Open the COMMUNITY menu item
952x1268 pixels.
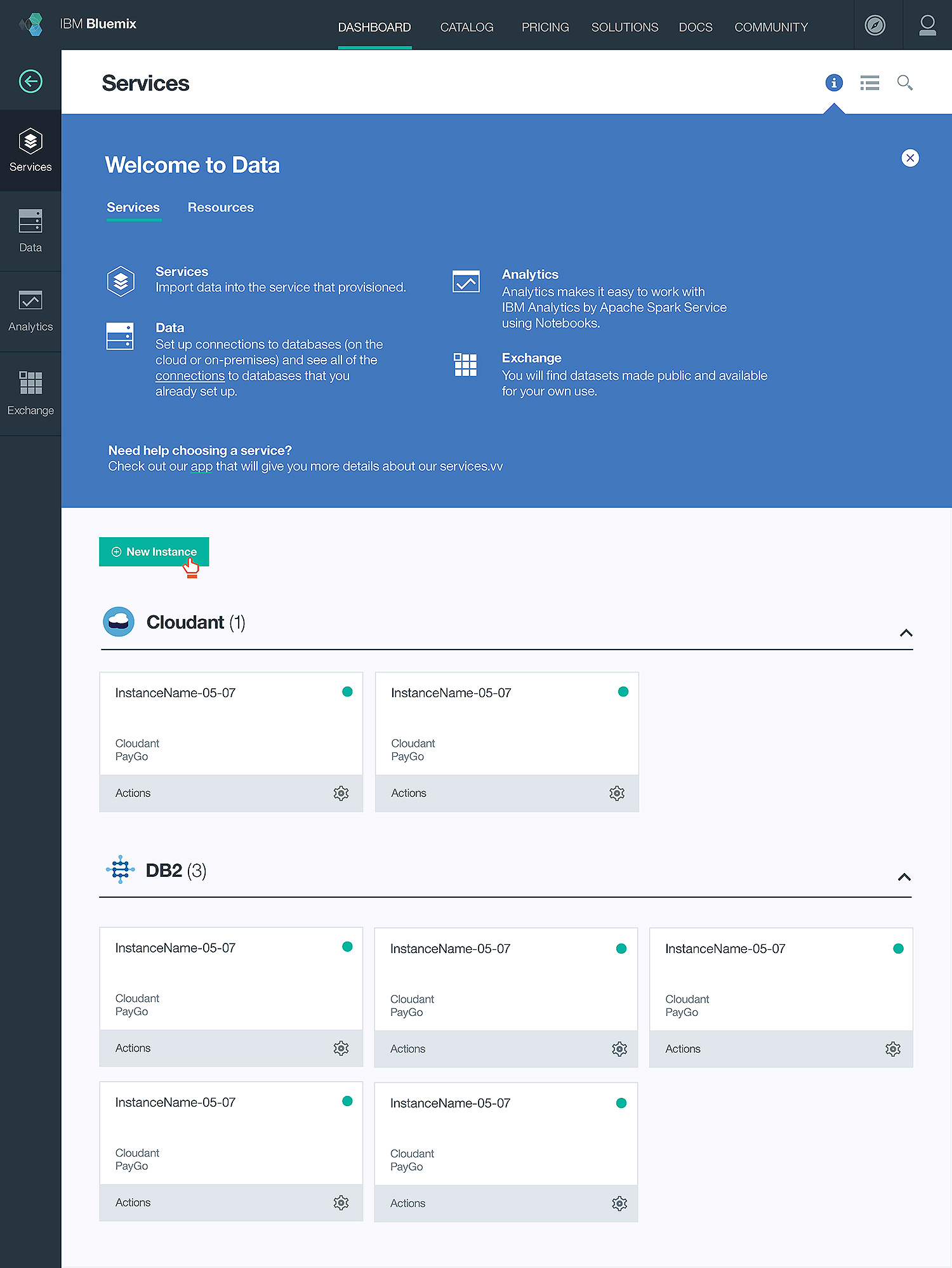pyautogui.click(x=771, y=27)
